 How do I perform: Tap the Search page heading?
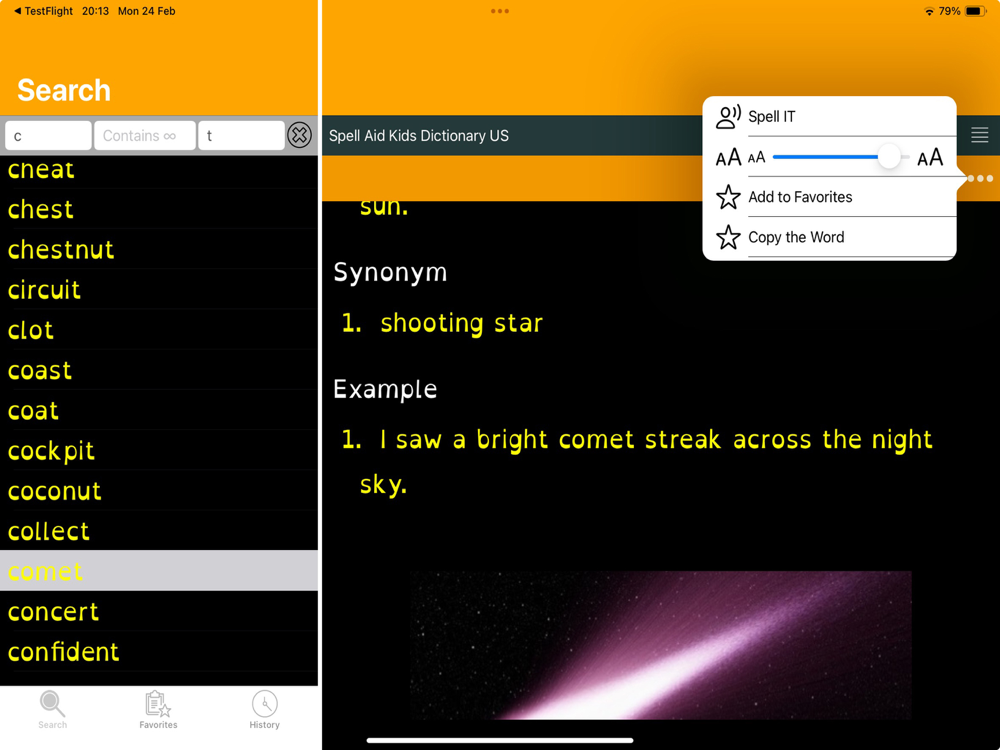tap(64, 90)
